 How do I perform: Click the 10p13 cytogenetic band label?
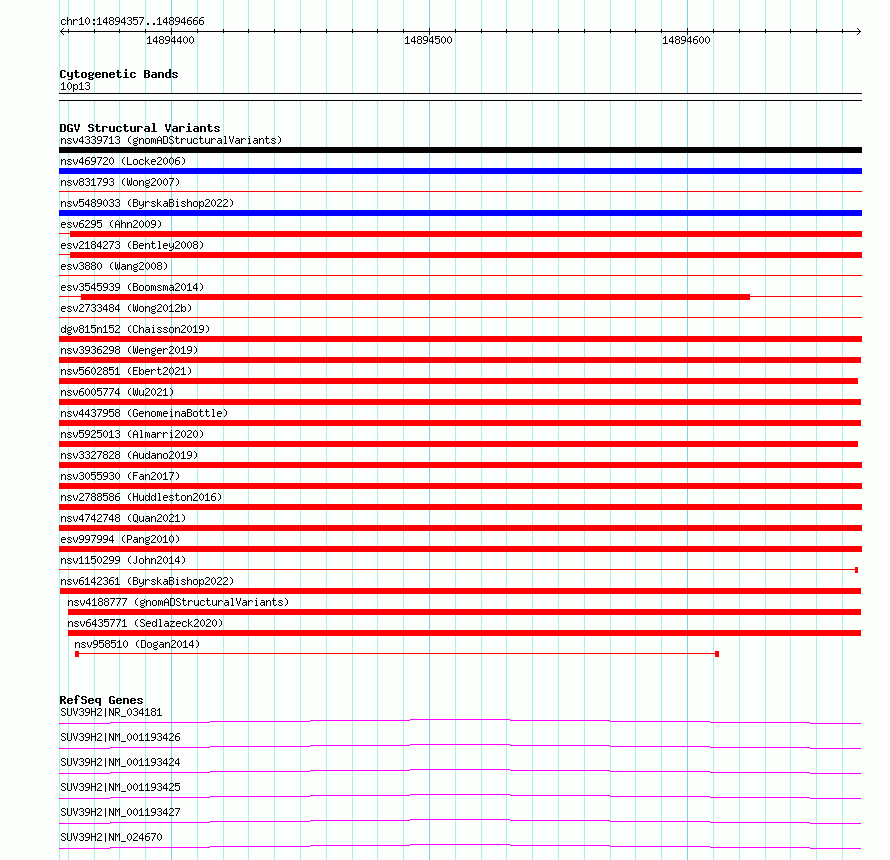click(75, 86)
